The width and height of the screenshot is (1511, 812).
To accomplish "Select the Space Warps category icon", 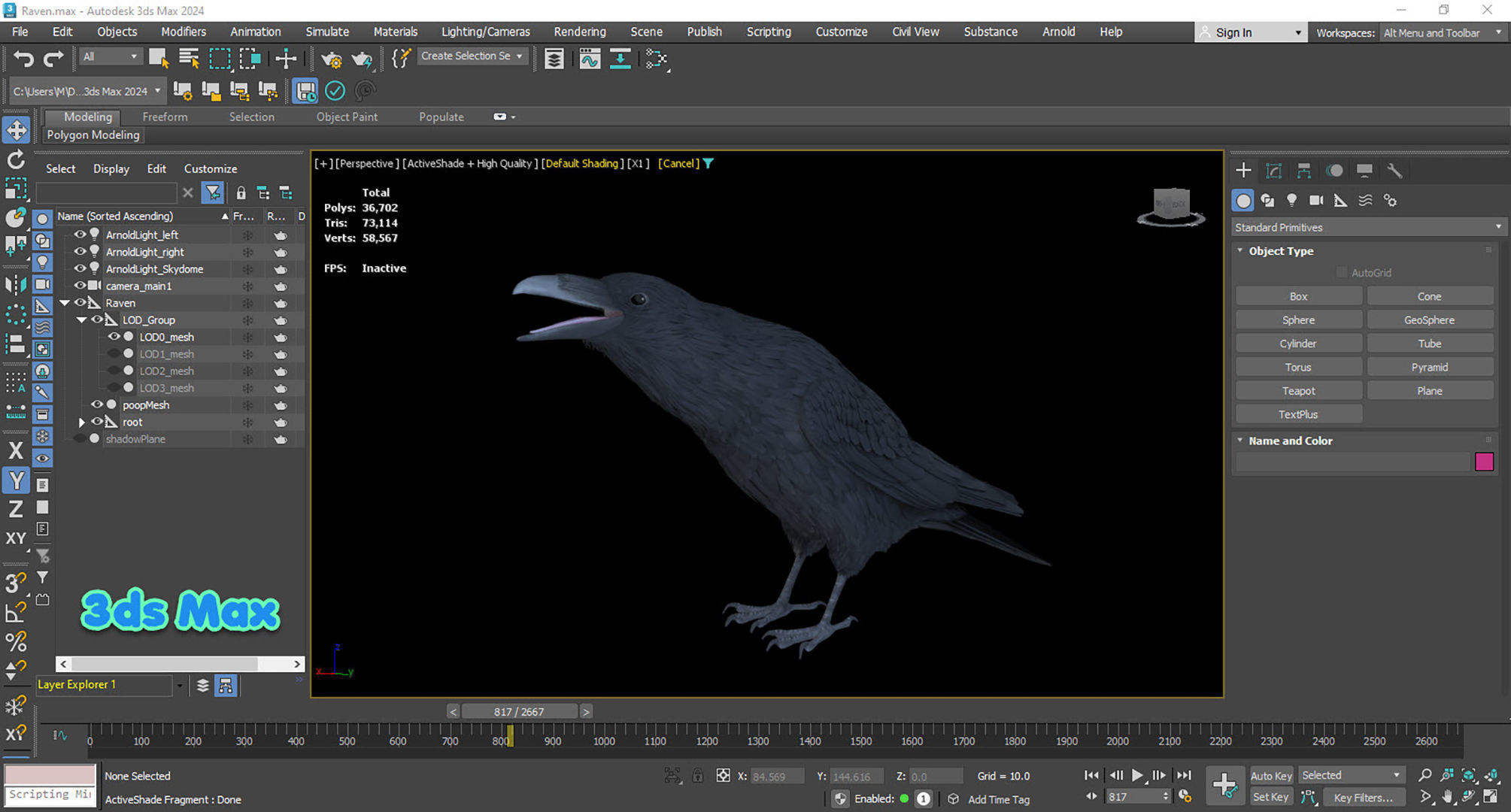I will (1365, 200).
